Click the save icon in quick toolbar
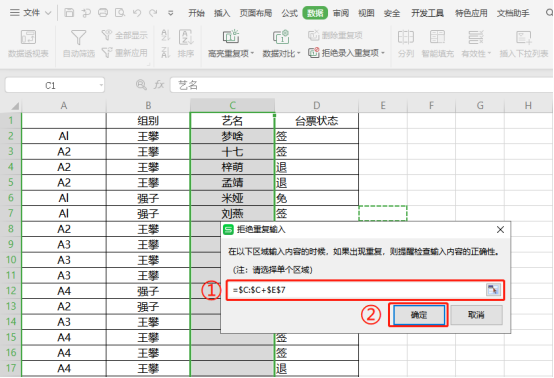The image size is (554, 378). [x=69, y=13]
